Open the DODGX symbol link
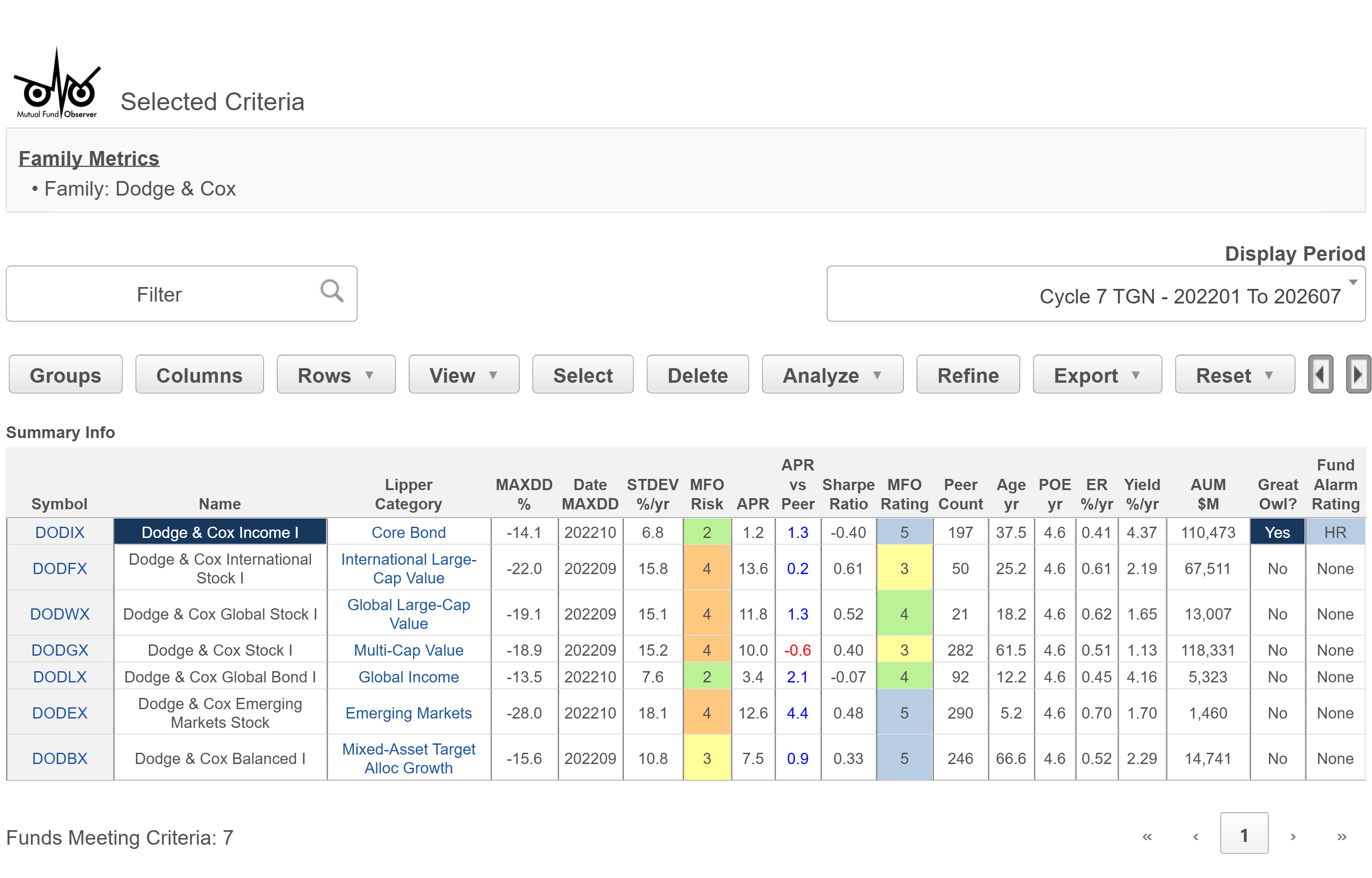This screenshot has height=878, width=1372. click(x=60, y=650)
